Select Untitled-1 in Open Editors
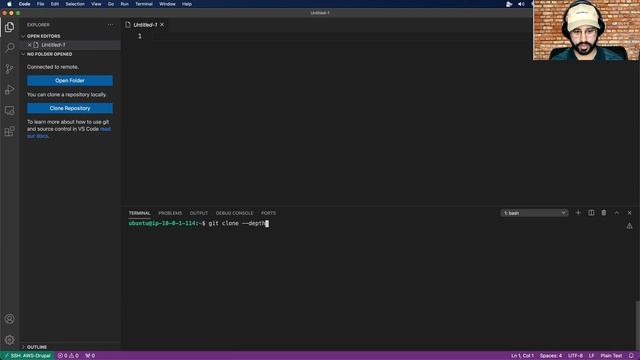Image resolution: width=640 pixels, height=360 pixels. point(53,45)
